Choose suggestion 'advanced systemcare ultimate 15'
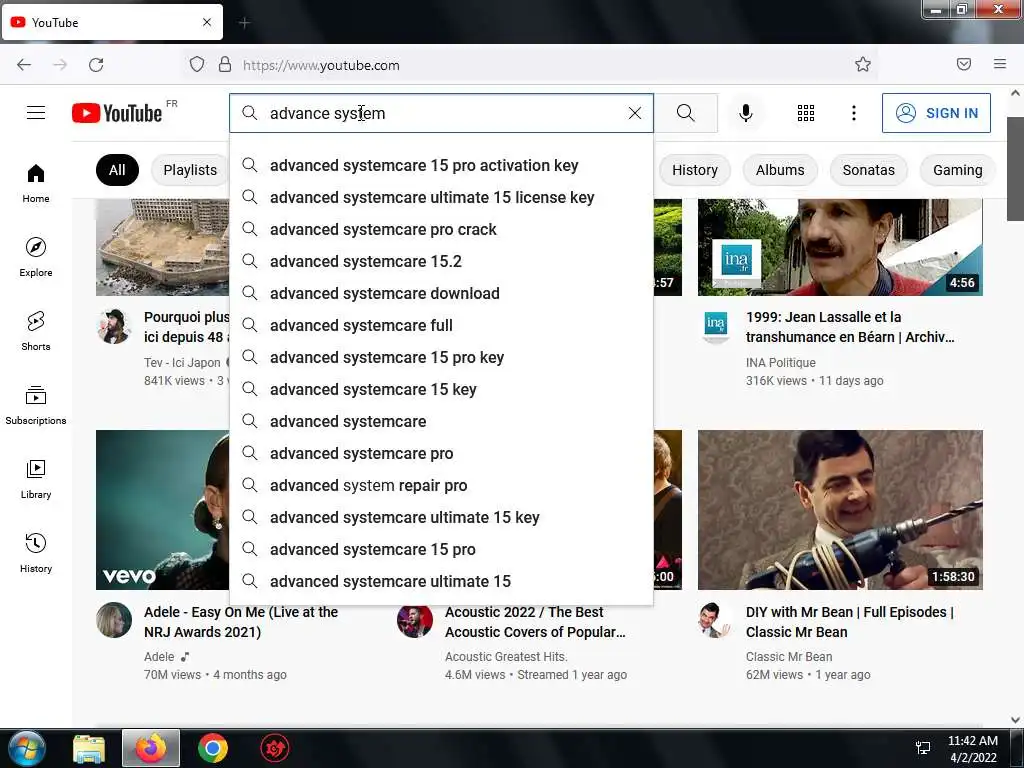Screen dimensions: 1024x768 click(441, 581)
